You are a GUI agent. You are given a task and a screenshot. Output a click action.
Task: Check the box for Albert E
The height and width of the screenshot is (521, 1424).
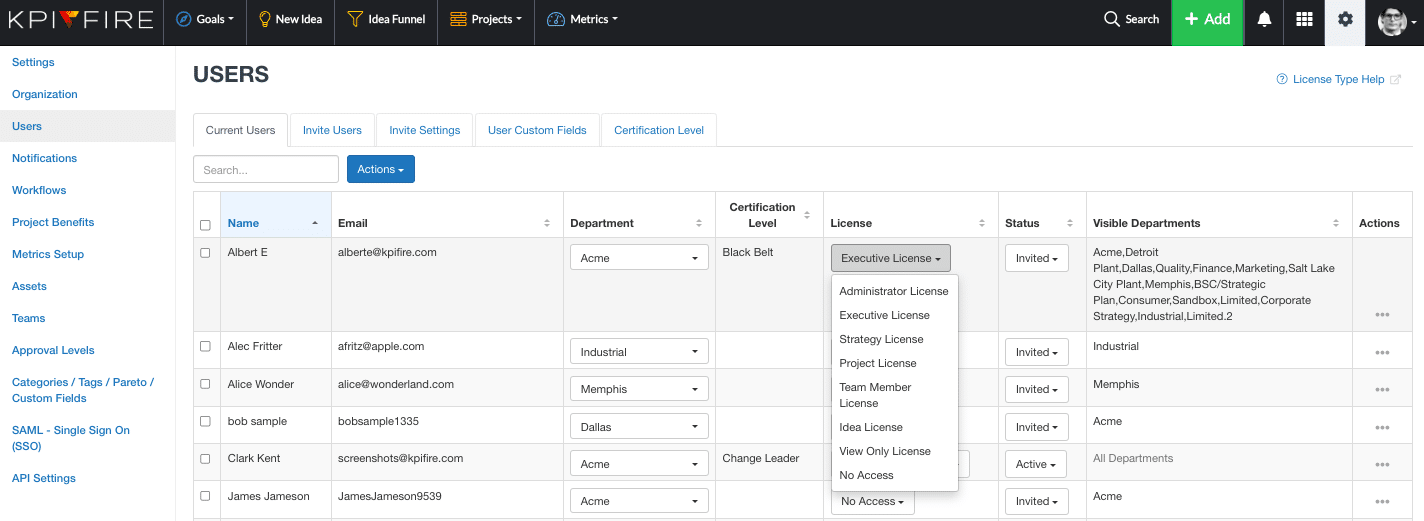click(205, 253)
